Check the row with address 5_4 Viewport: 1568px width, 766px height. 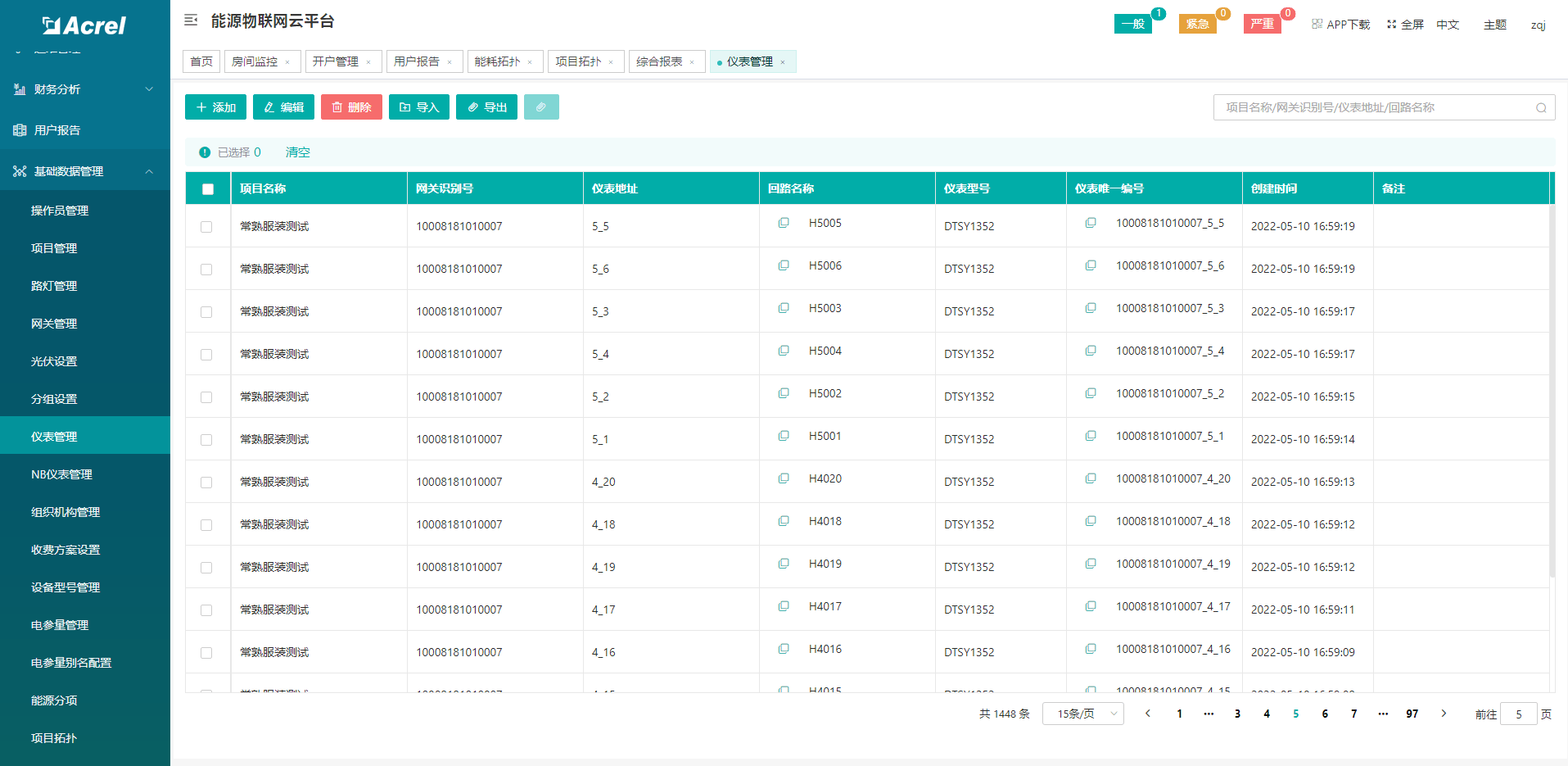pyautogui.click(x=206, y=355)
